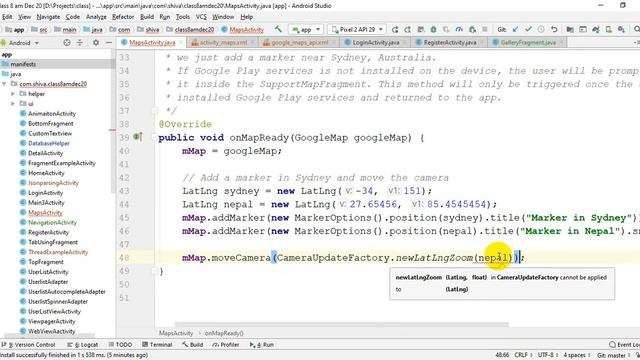Select UserlistAdapter in project tree
The image size is (640, 360).
(x=48, y=282)
